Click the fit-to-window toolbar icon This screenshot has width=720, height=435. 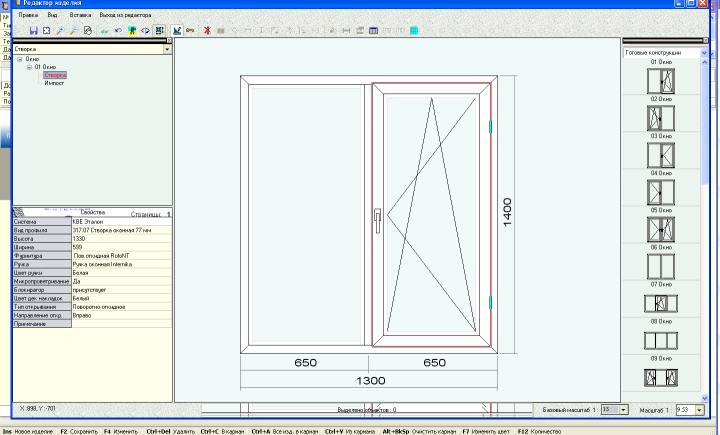tap(46, 31)
